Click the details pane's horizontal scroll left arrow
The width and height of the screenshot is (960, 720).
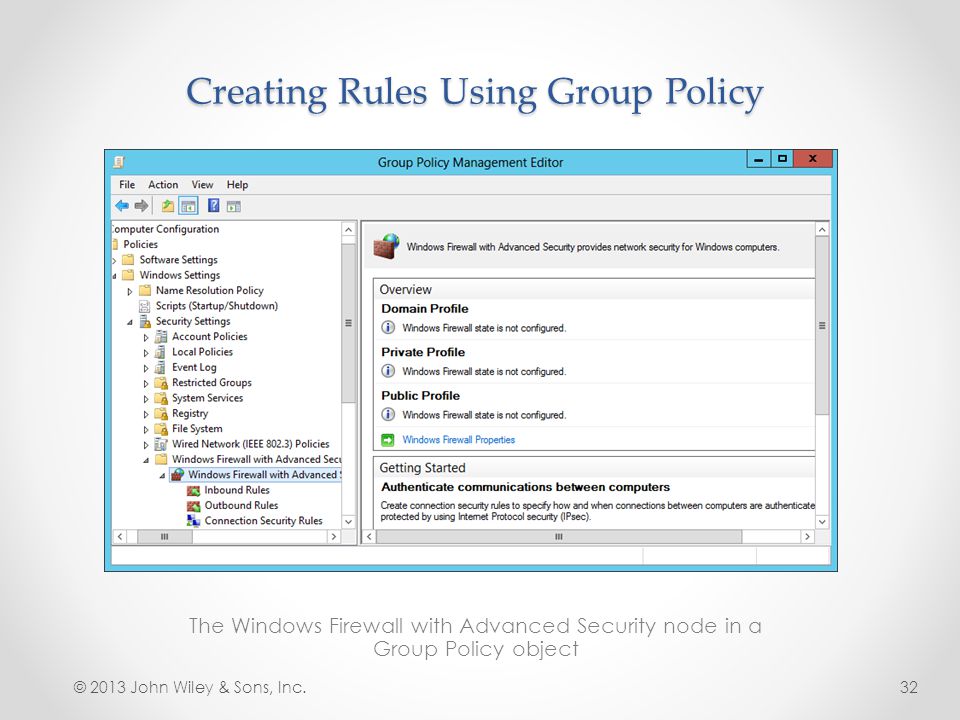click(x=369, y=536)
